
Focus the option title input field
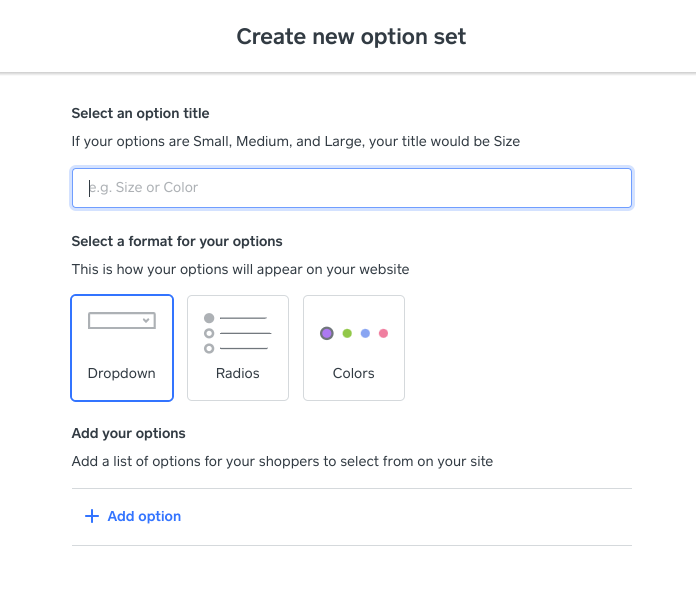tap(352, 188)
